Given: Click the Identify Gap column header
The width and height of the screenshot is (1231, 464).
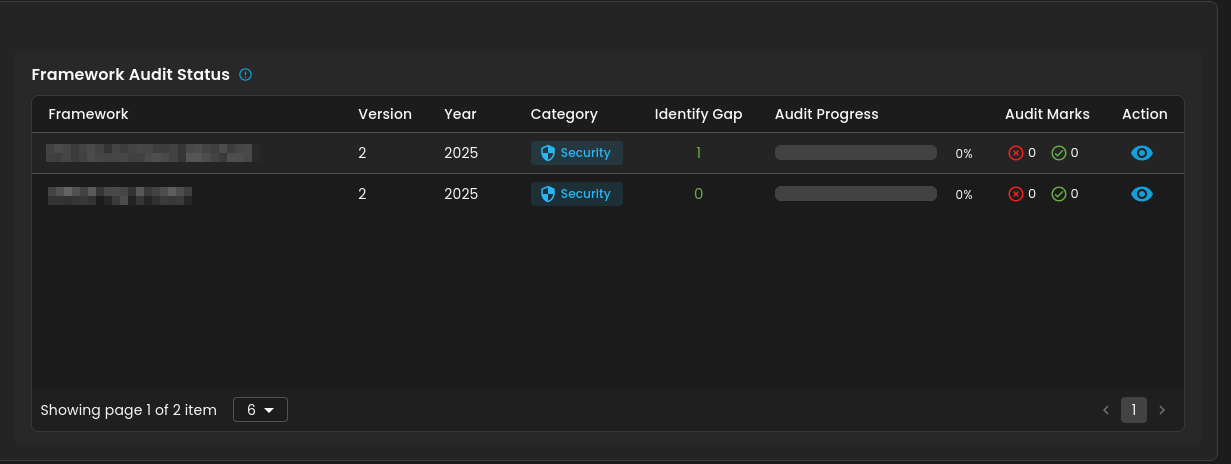Looking at the screenshot, I should coord(698,114).
